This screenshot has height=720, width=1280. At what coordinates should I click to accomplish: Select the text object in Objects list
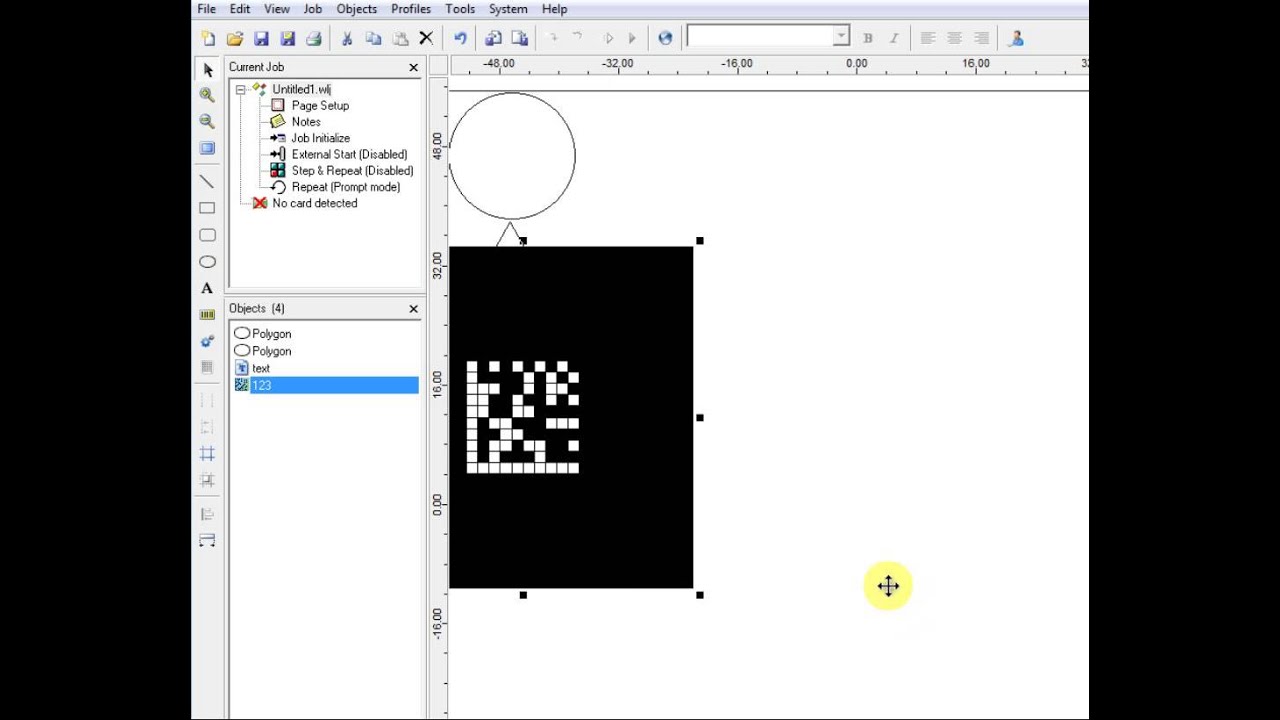(x=326, y=368)
